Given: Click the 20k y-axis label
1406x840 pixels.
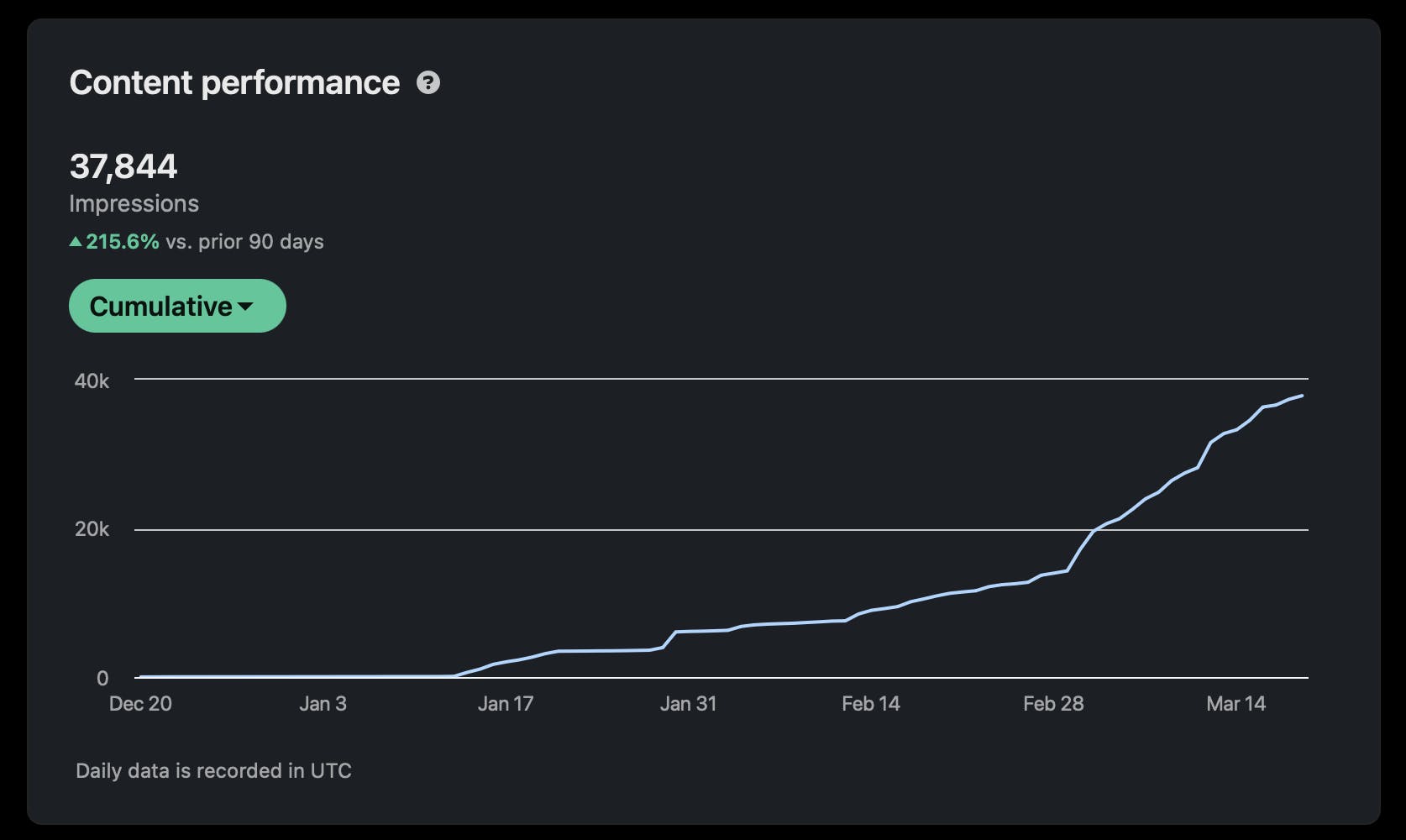Looking at the screenshot, I should pyautogui.click(x=92, y=529).
